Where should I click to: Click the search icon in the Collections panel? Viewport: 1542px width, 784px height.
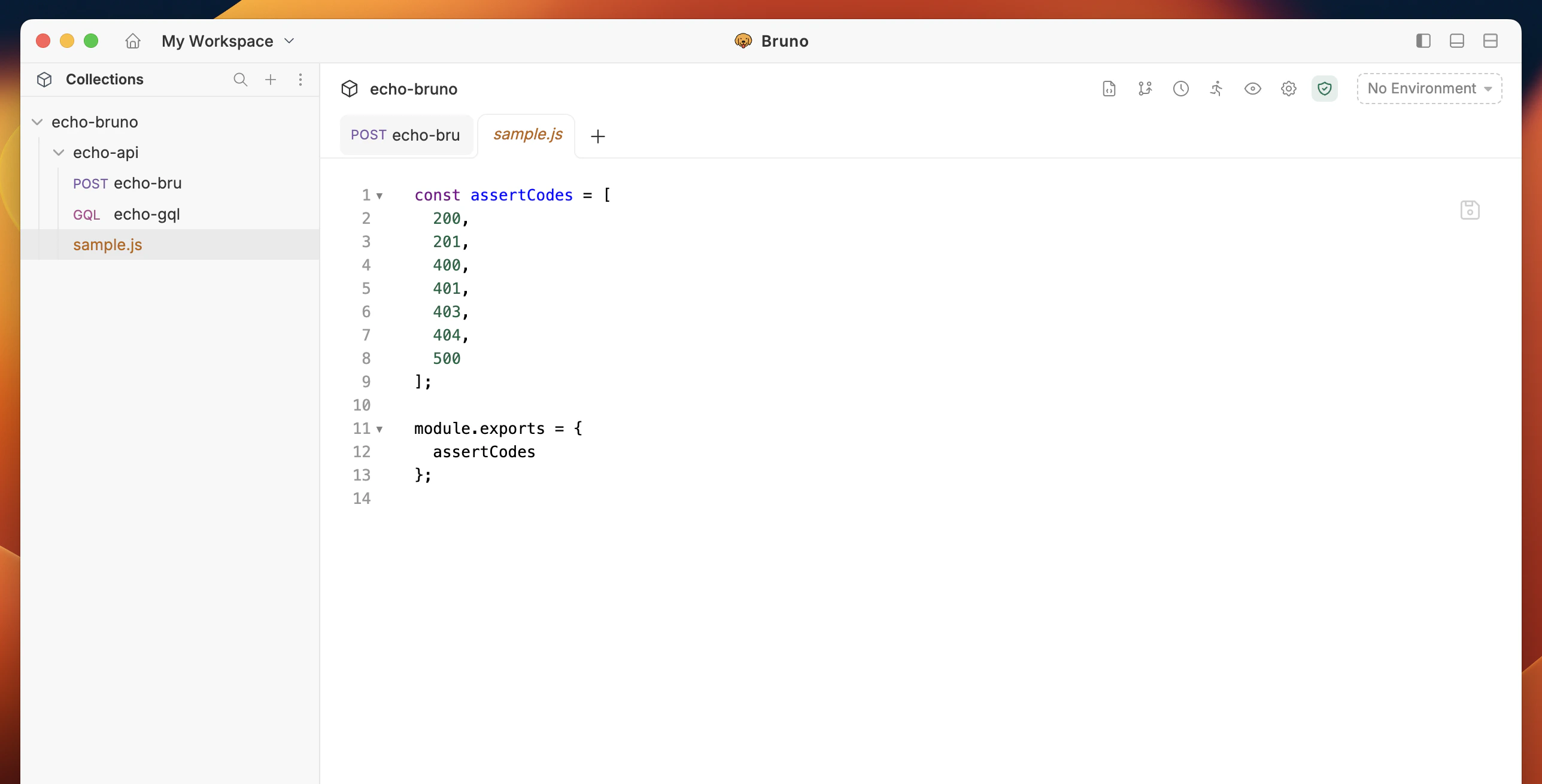[x=241, y=79]
